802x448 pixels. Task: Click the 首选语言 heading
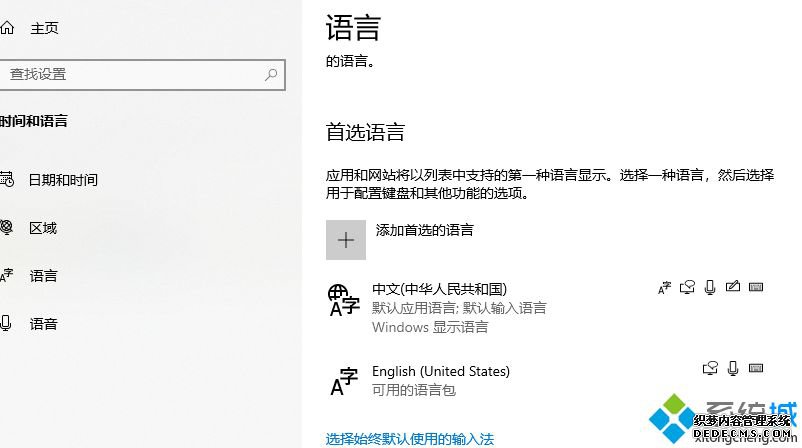click(x=365, y=132)
